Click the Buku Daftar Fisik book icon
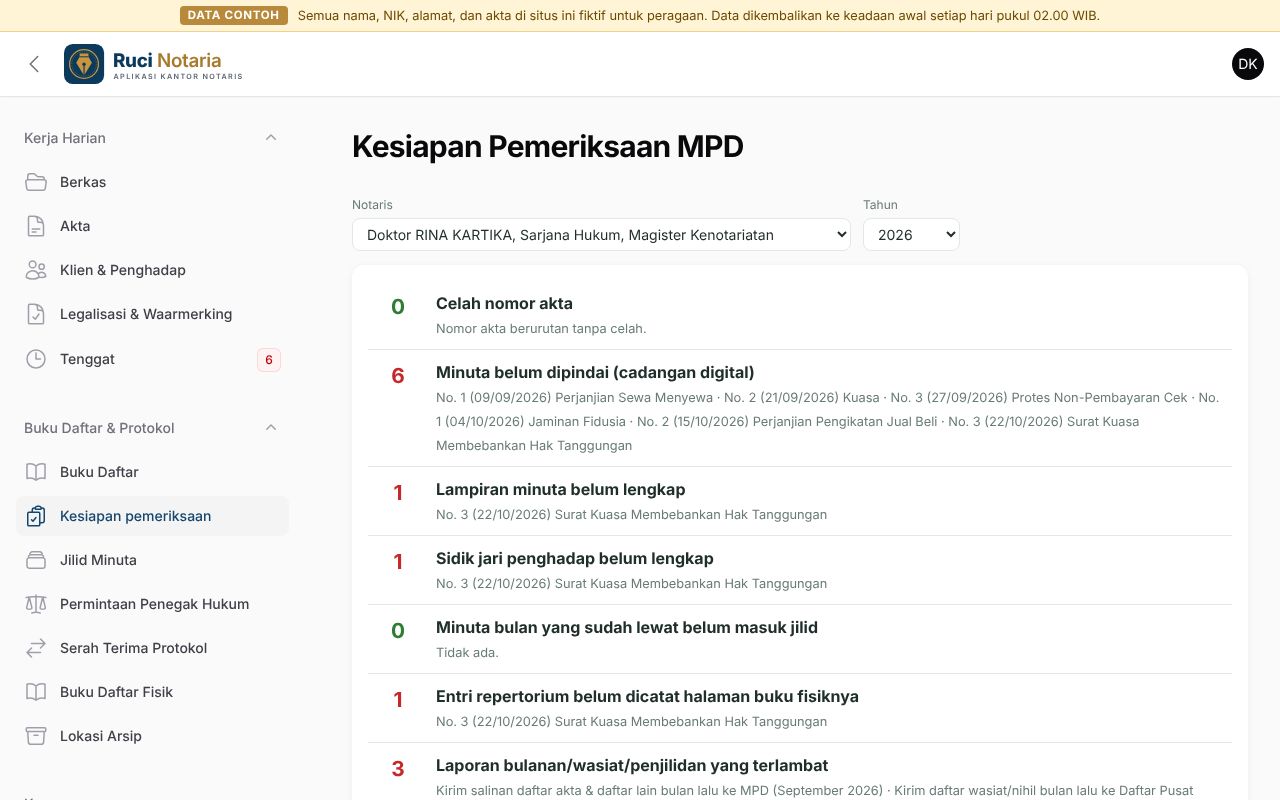 [36, 692]
